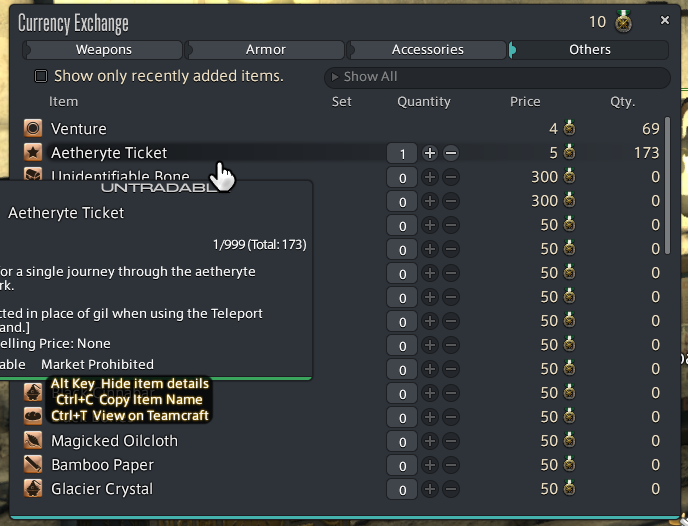Enable Show only recently added items checkbox
This screenshot has height=526, width=688.
41,76
